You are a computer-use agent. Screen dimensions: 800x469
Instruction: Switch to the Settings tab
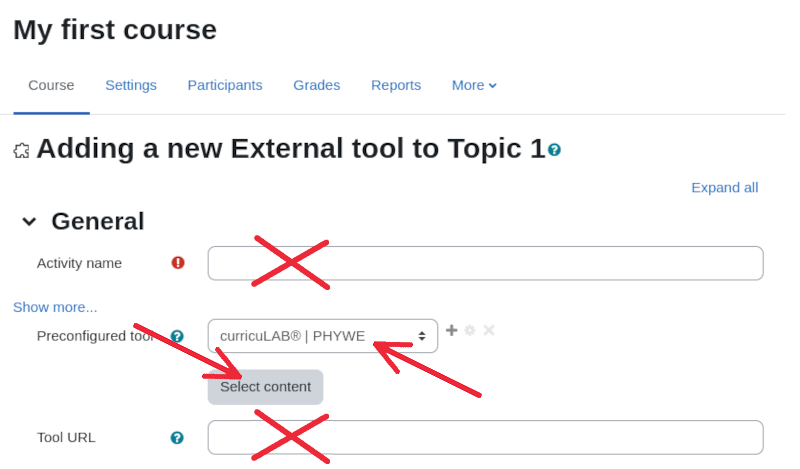(x=131, y=85)
